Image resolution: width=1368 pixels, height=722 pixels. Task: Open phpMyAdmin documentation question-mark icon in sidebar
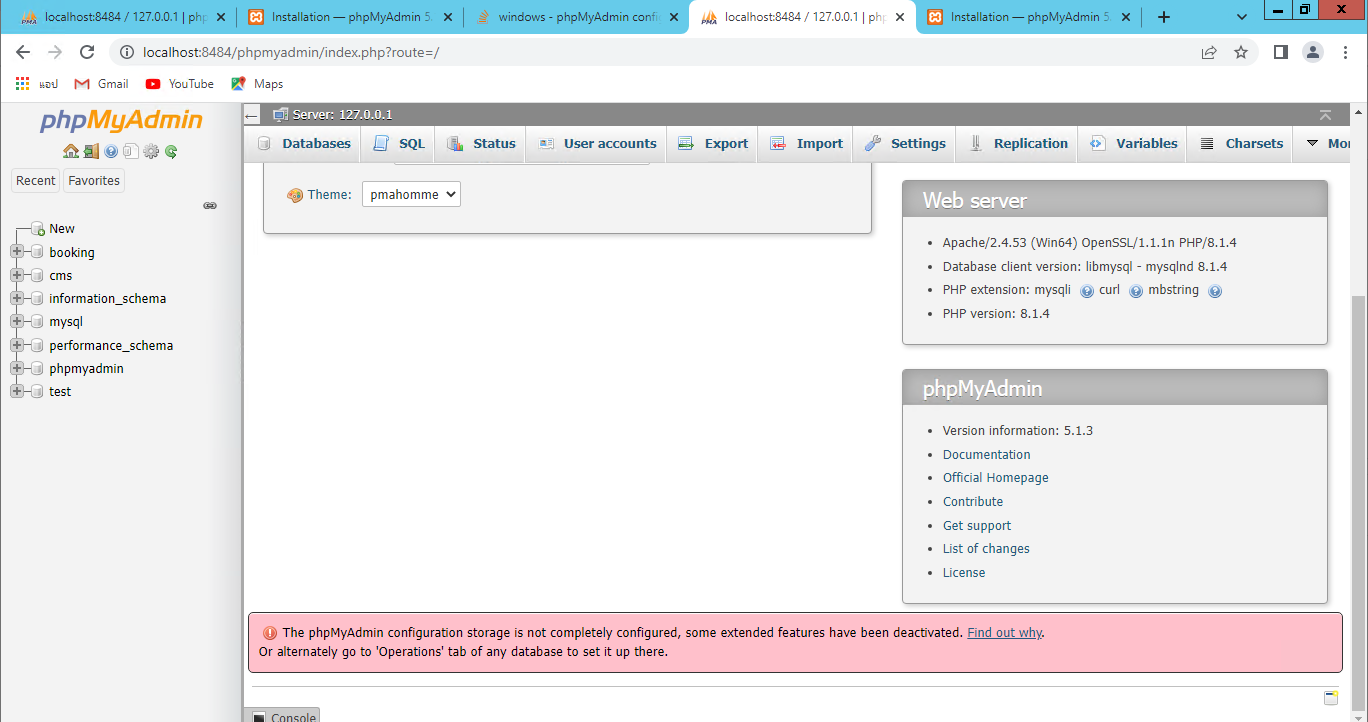coord(111,152)
